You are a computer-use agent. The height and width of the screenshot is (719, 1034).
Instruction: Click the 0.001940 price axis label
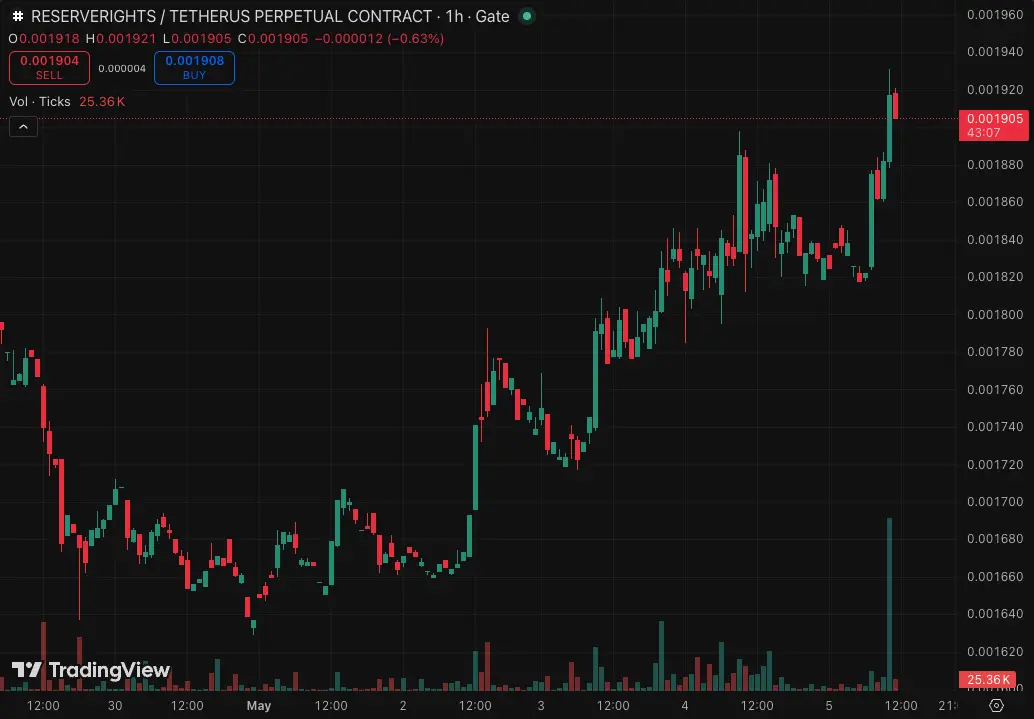[x=995, y=51]
